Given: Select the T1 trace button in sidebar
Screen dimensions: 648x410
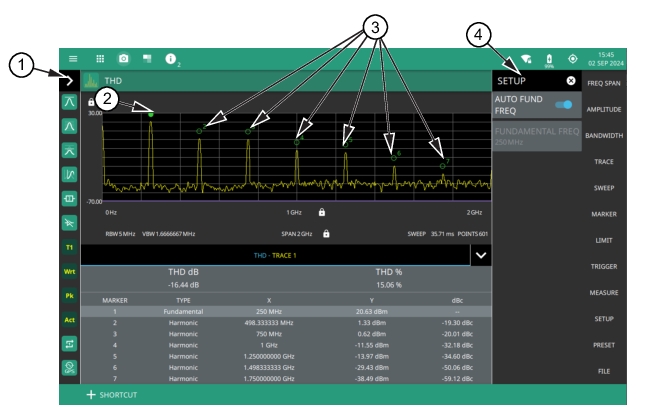Looking at the screenshot, I should pos(70,246).
